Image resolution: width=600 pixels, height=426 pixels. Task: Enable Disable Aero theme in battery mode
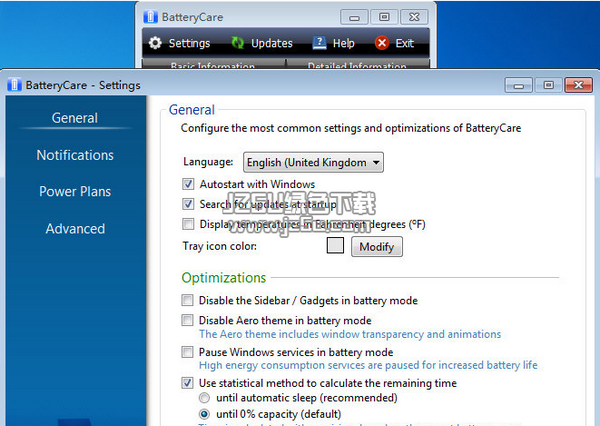pyautogui.click(x=188, y=320)
